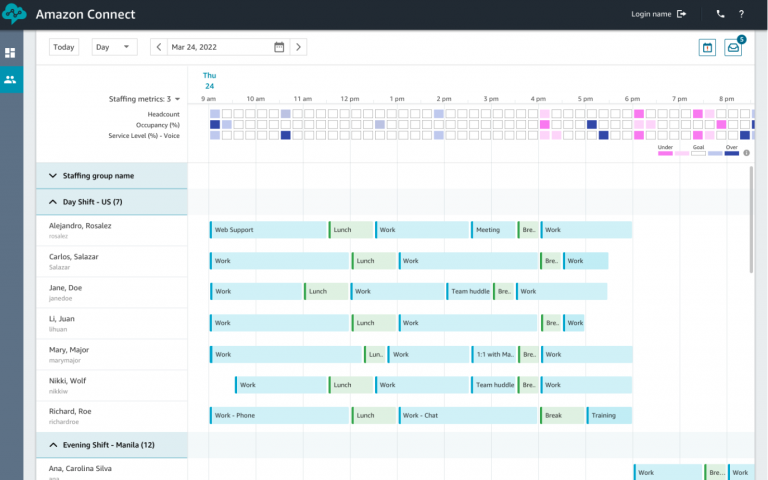This screenshot has height=480, width=768.
Task: Open the Day view dropdown
Action: (114, 47)
